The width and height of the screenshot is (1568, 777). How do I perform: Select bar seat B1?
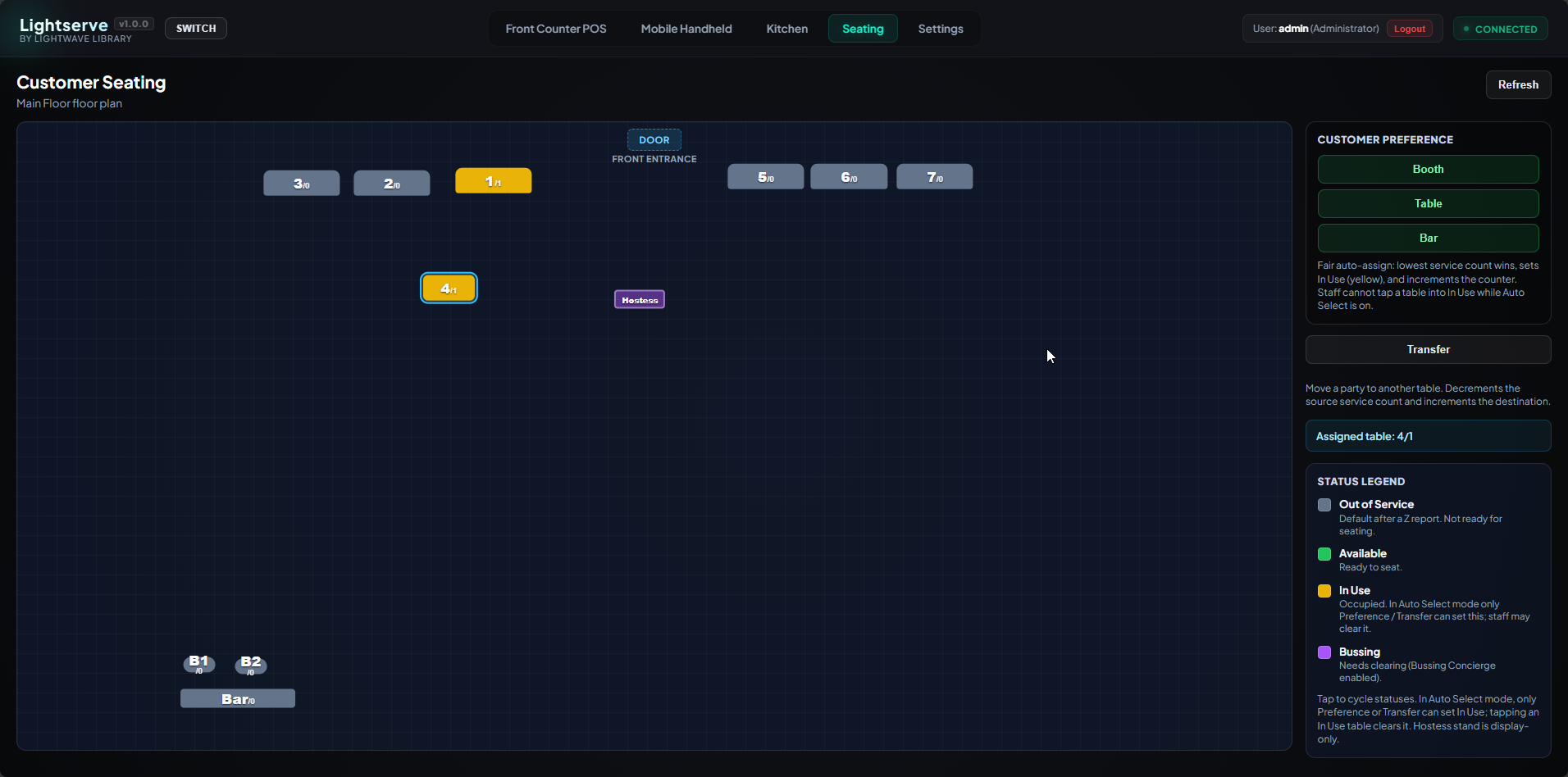(x=199, y=664)
